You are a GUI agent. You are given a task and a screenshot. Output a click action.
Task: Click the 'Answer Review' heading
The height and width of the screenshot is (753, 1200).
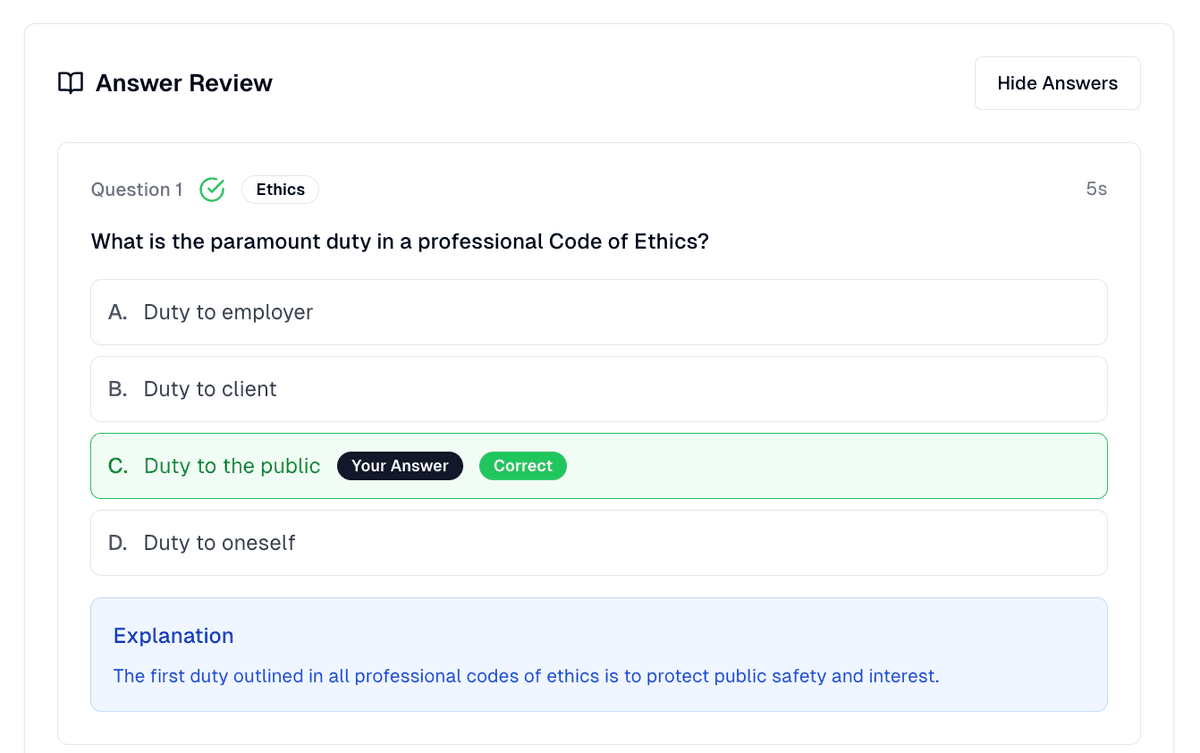pos(184,83)
